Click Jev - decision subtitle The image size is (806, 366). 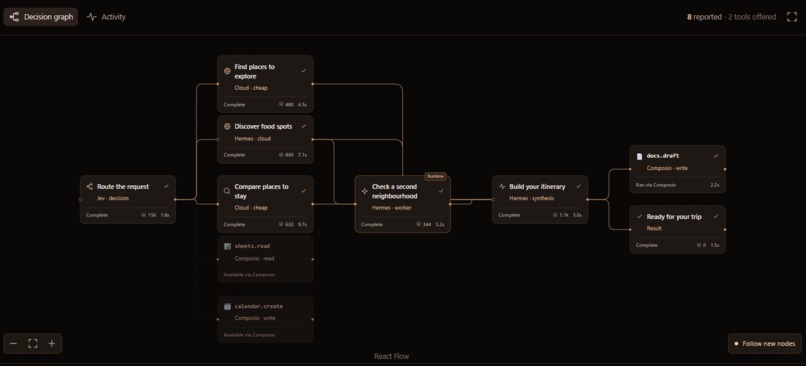(x=113, y=198)
